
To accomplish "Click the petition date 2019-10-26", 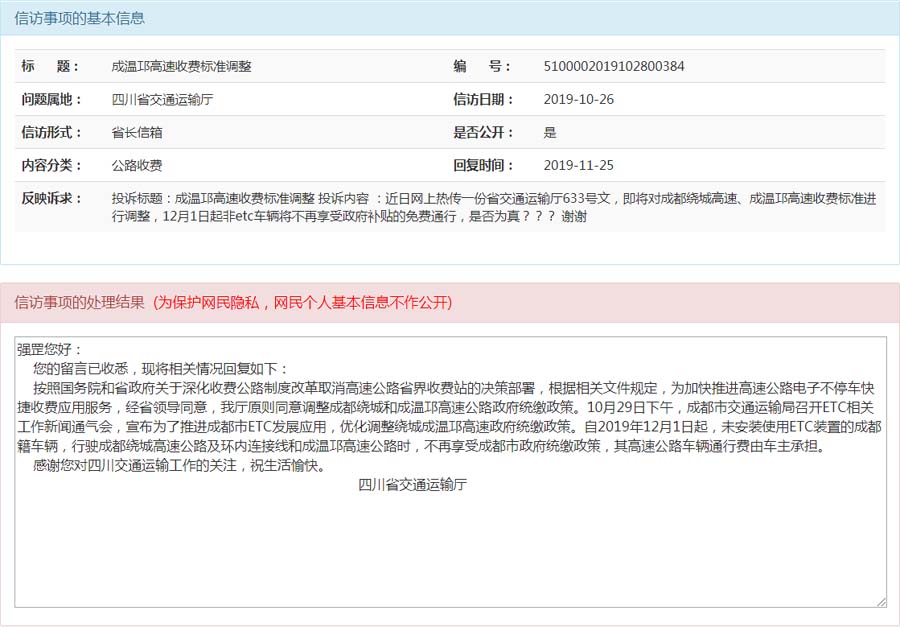I will pos(579,100).
